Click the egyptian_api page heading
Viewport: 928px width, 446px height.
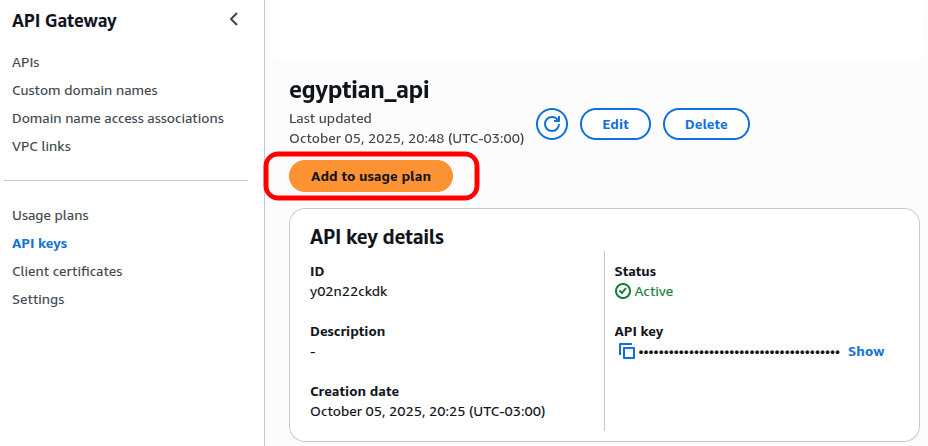359,90
